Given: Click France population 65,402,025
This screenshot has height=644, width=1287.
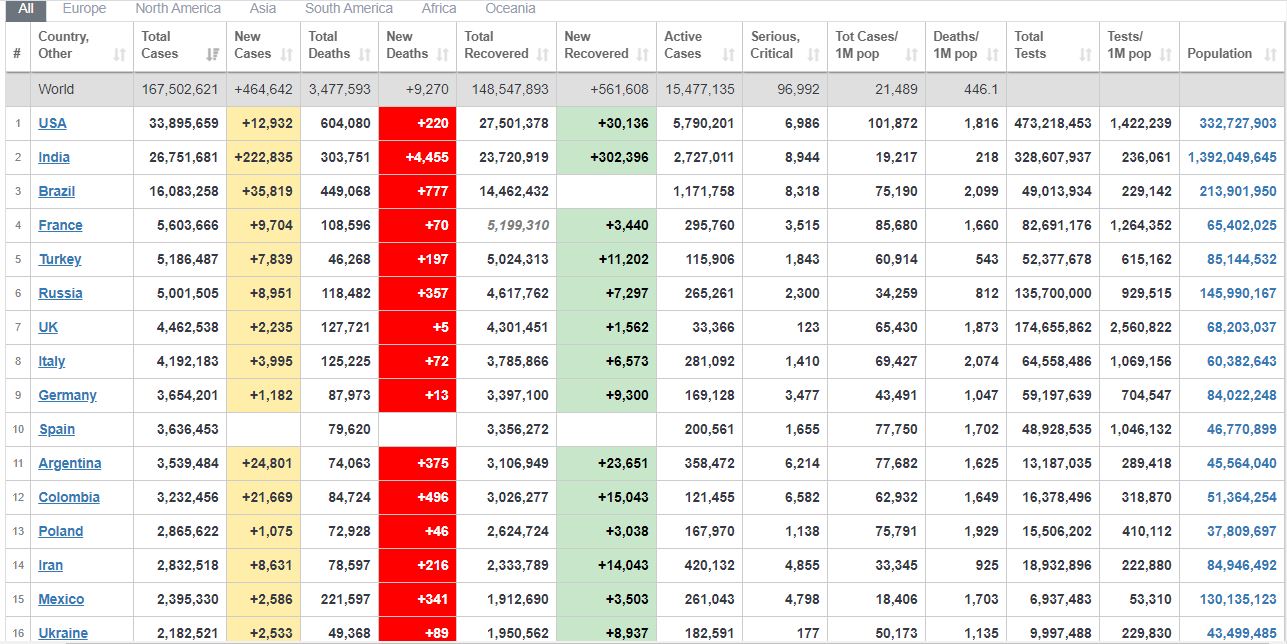Looking at the screenshot, I should tap(1242, 225).
